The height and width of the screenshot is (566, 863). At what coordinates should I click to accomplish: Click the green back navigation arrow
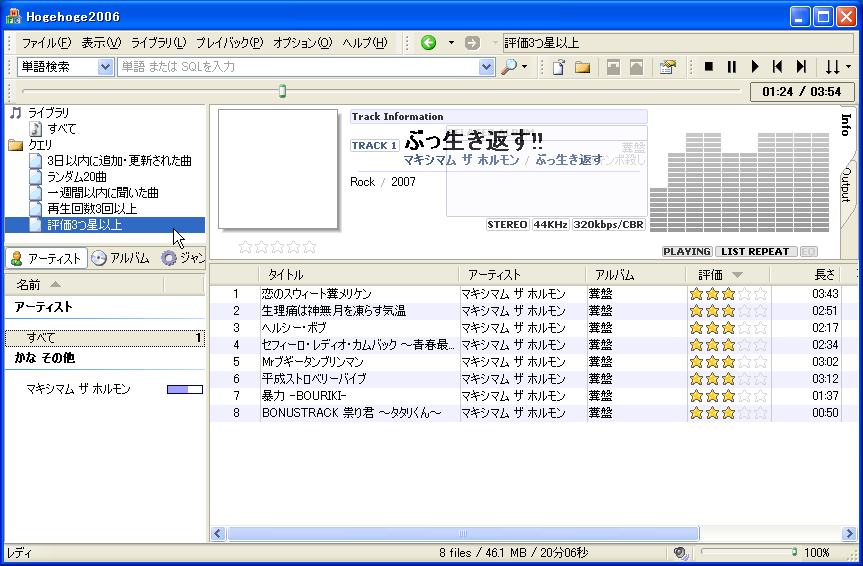[428, 42]
